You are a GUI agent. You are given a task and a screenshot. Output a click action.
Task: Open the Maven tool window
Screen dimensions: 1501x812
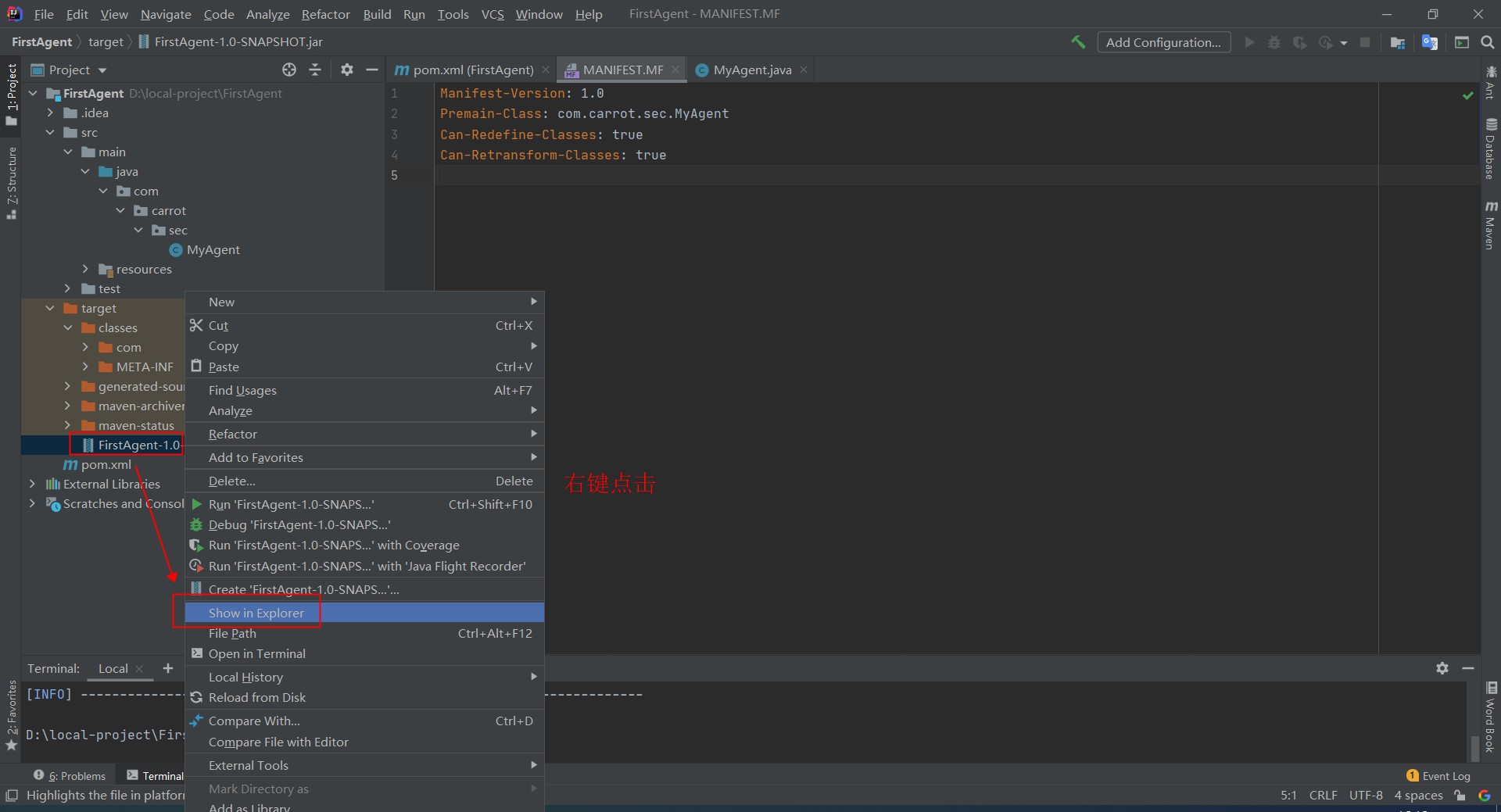1491,225
